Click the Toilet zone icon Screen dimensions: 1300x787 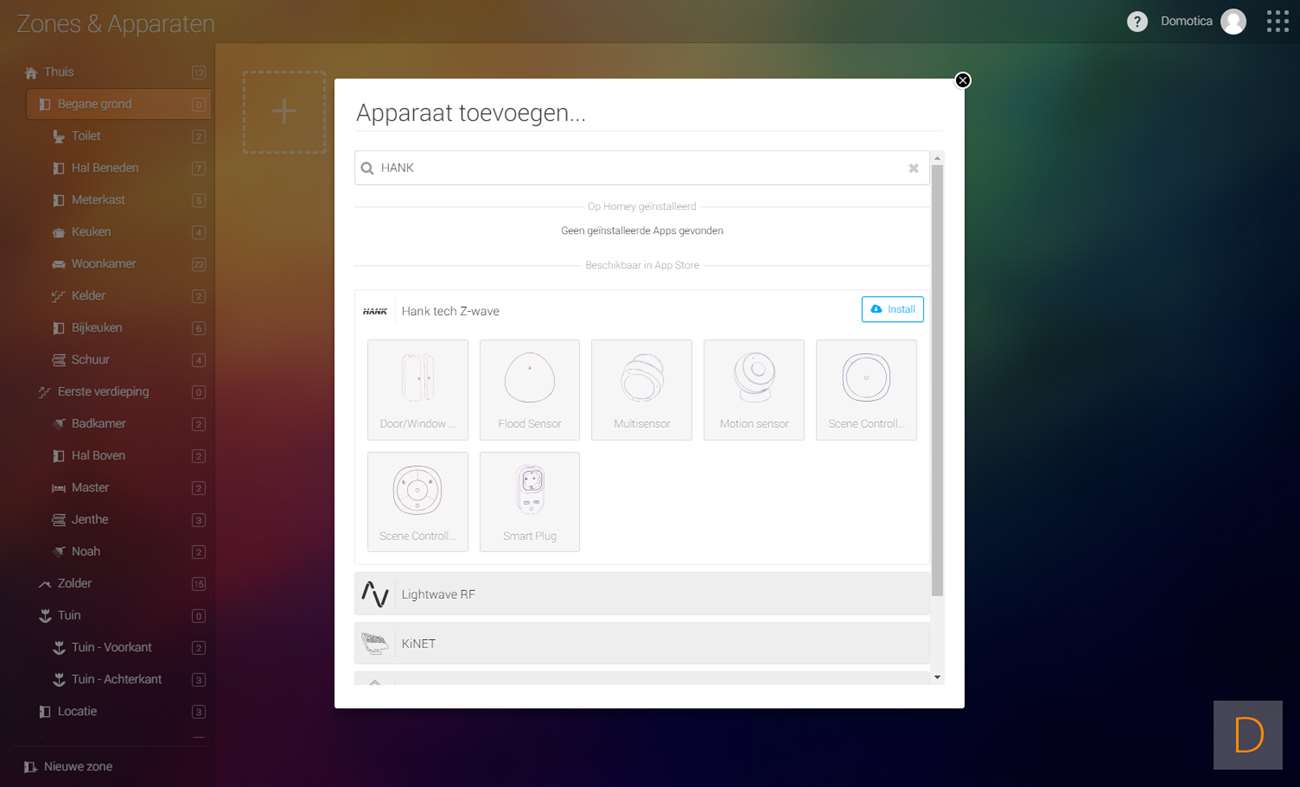[x=59, y=137]
